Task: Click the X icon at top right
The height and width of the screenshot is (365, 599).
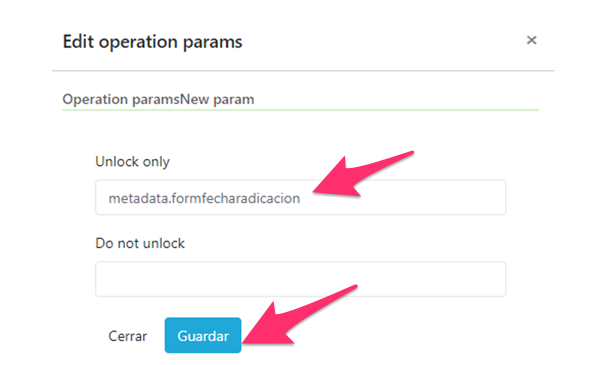Action: tap(531, 40)
